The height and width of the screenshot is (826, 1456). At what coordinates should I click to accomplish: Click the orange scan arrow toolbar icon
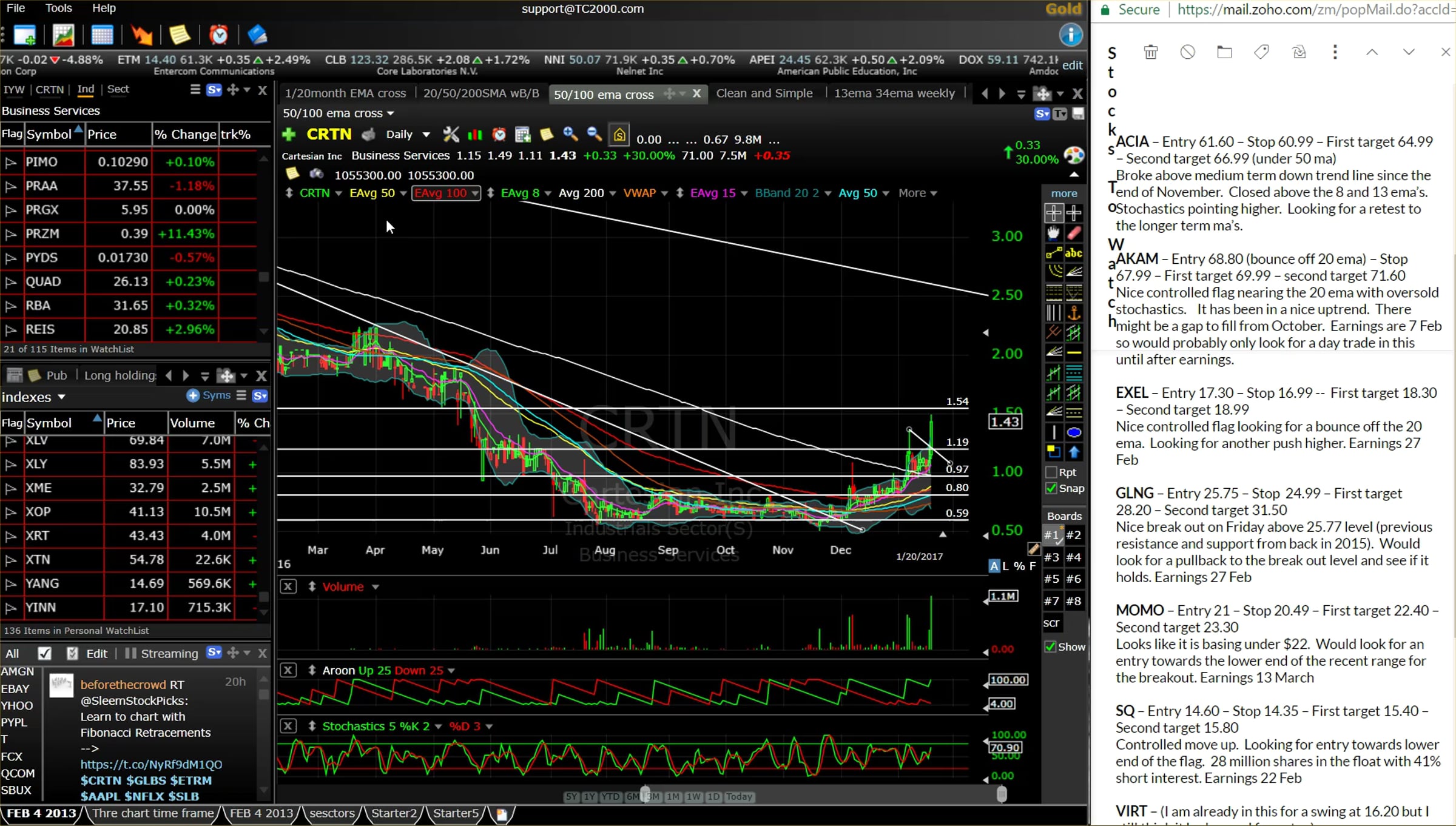click(x=141, y=35)
